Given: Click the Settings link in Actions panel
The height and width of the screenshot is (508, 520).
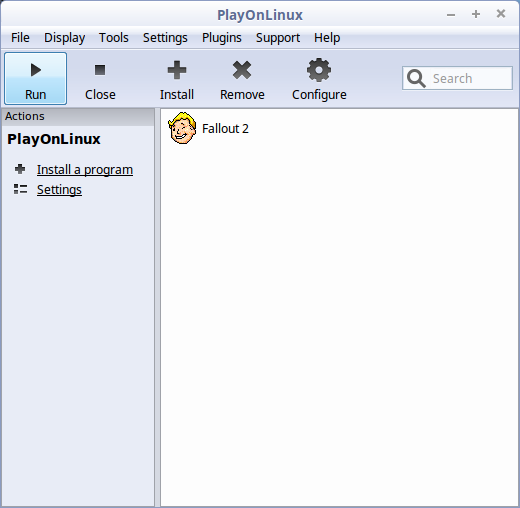Looking at the screenshot, I should [59, 190].
